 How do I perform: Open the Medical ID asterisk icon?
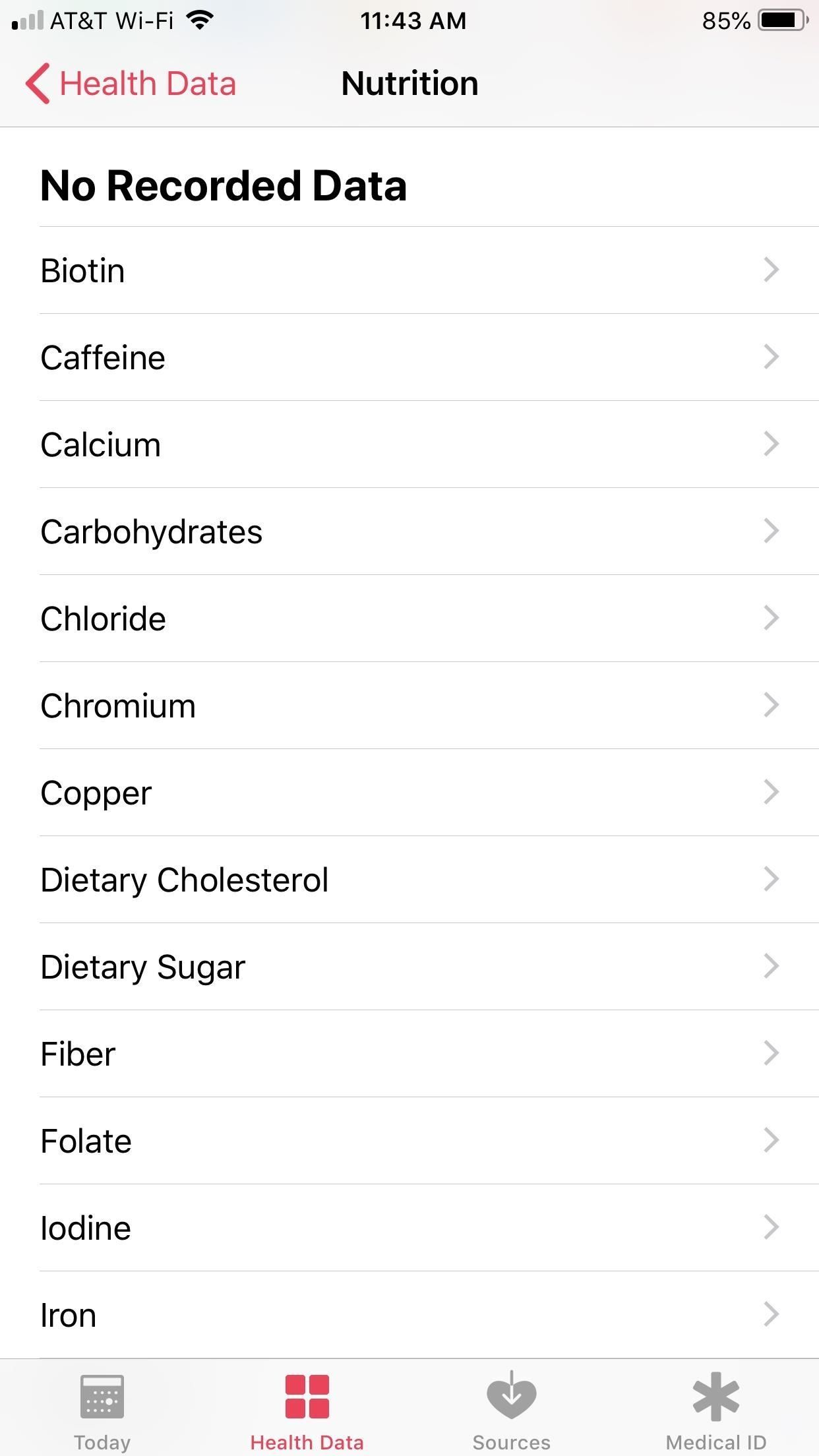(715, 1397)
